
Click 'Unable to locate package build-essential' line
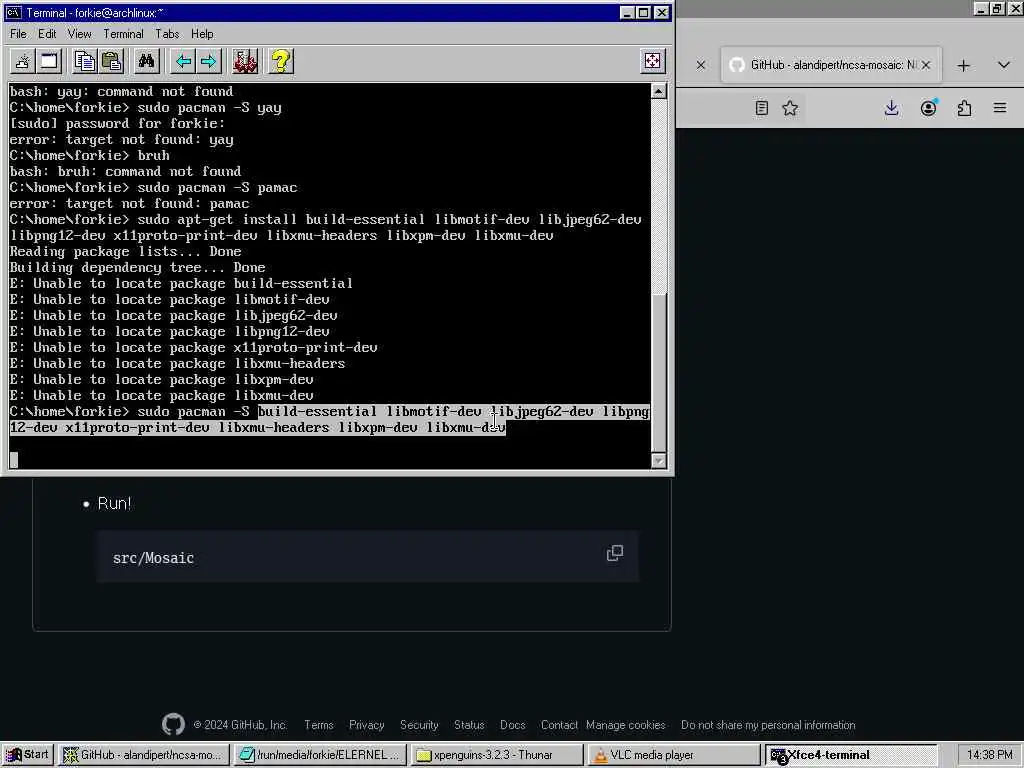[182, 283]
